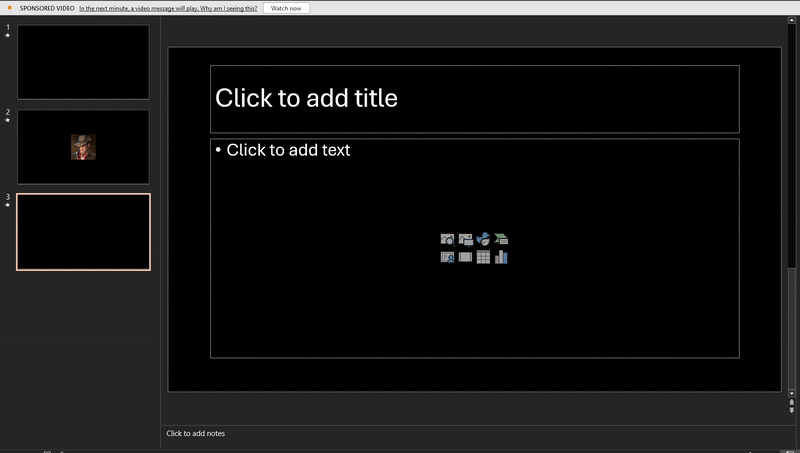Click the vertical scrollbar thumb of slide editor
Screen dimensions: 800x453
(791, 328)
